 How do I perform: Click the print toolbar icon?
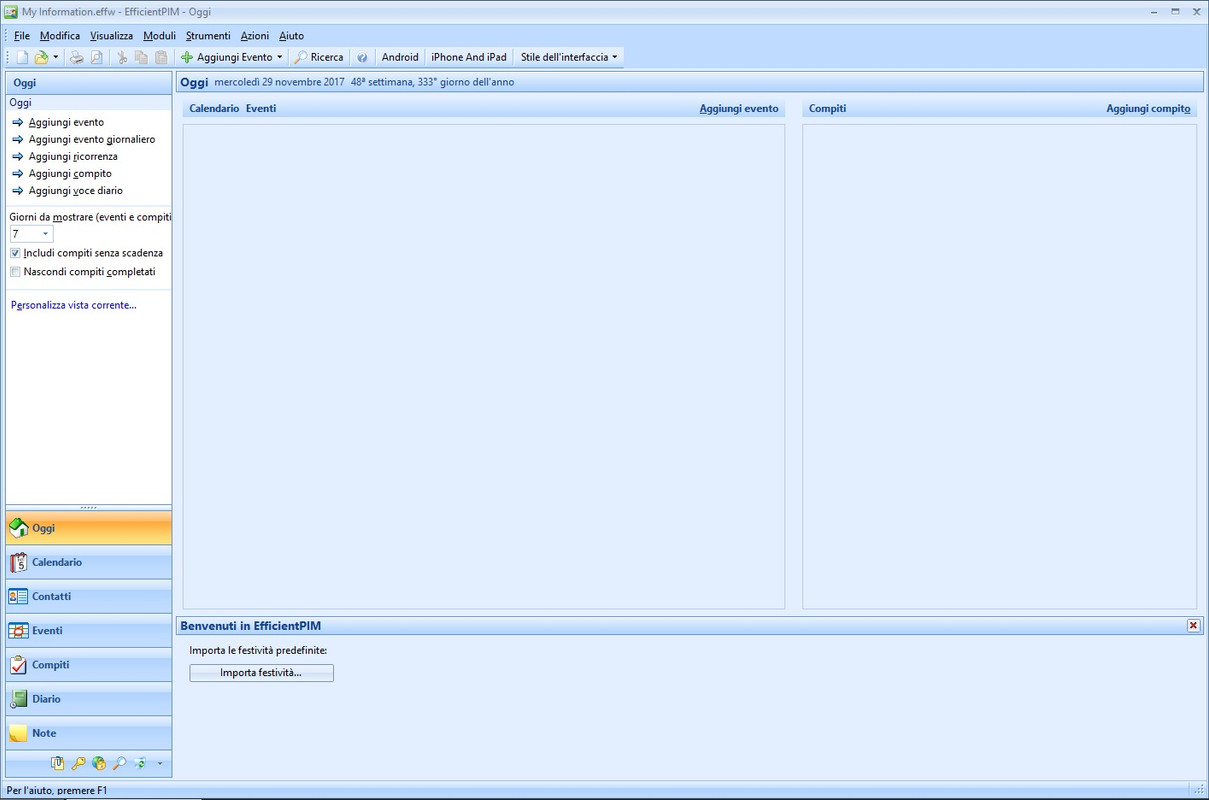[x=77, y=57]
